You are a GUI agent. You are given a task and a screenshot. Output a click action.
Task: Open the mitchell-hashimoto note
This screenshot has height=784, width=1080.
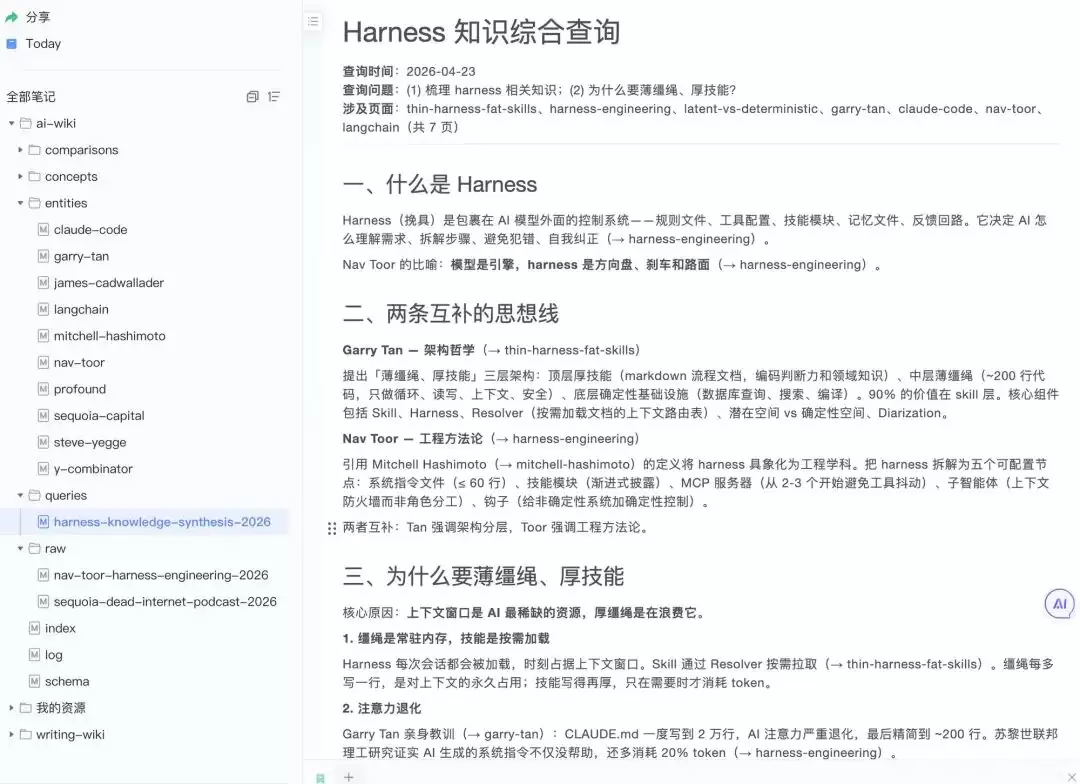coord(110,336)
